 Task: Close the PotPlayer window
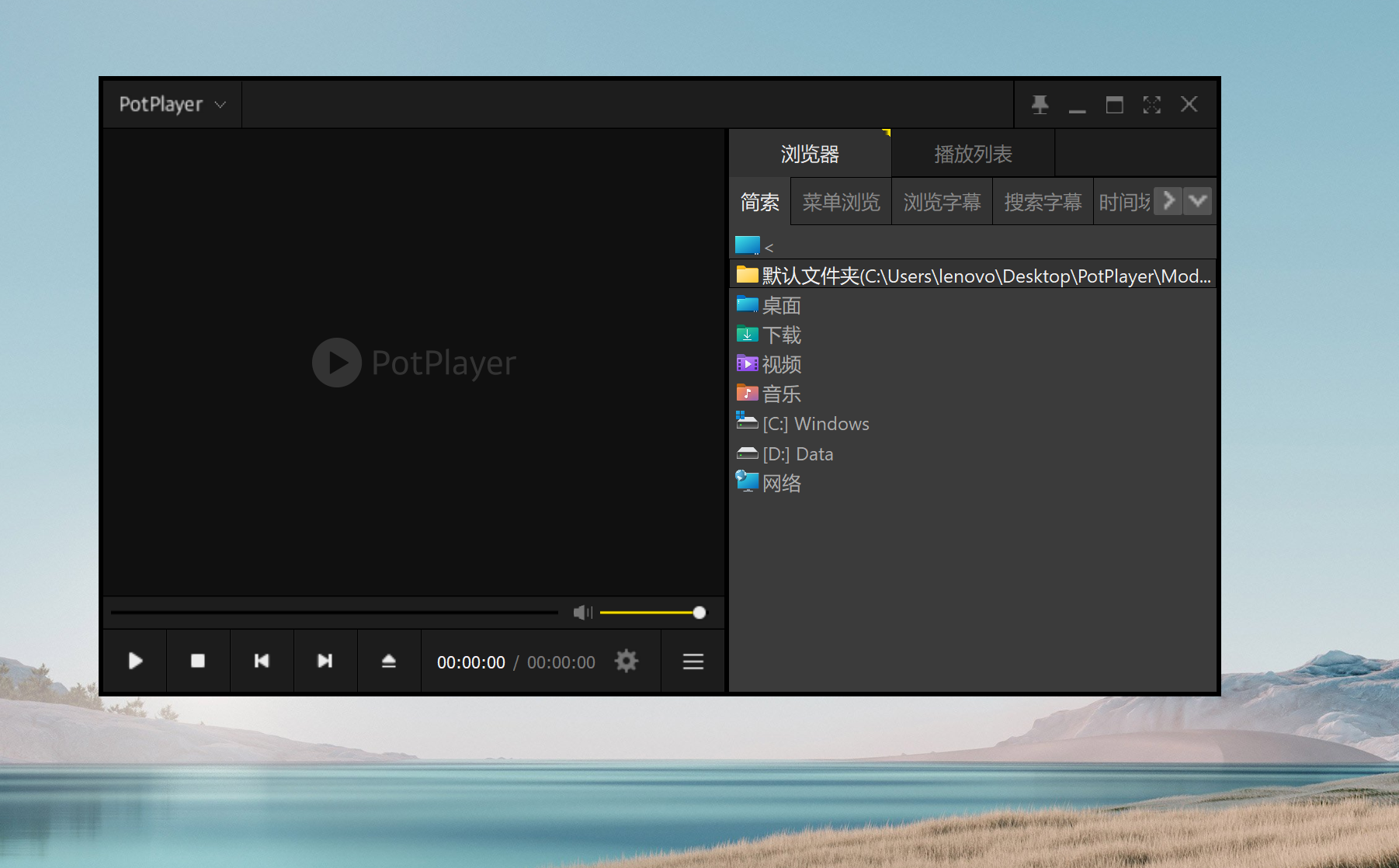coord(1189,104)
